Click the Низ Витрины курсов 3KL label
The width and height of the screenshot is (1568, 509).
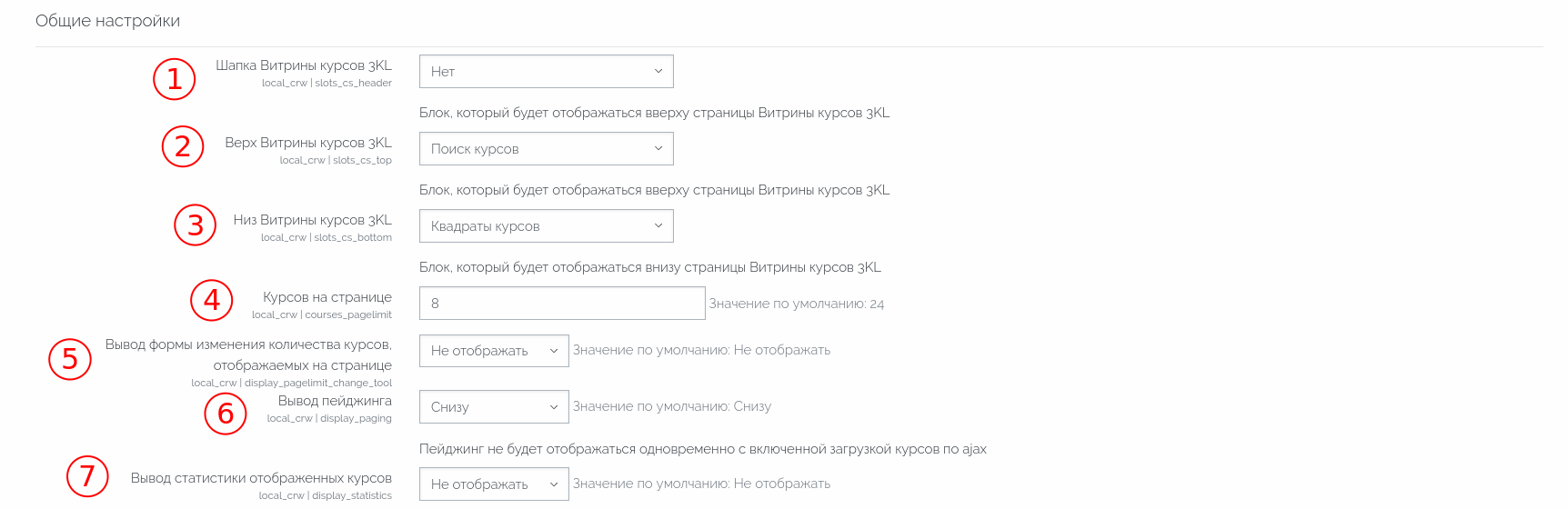pyautogui.click(x=313, y=220)
